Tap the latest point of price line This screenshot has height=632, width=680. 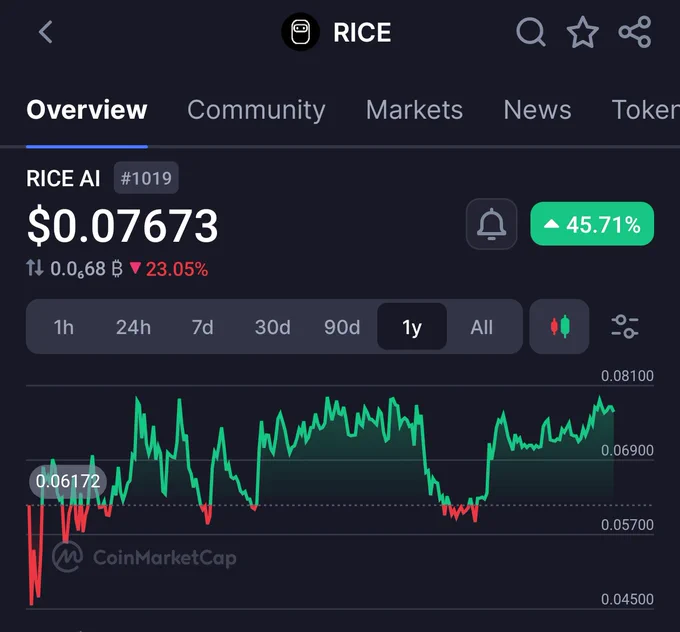(613, 410)
